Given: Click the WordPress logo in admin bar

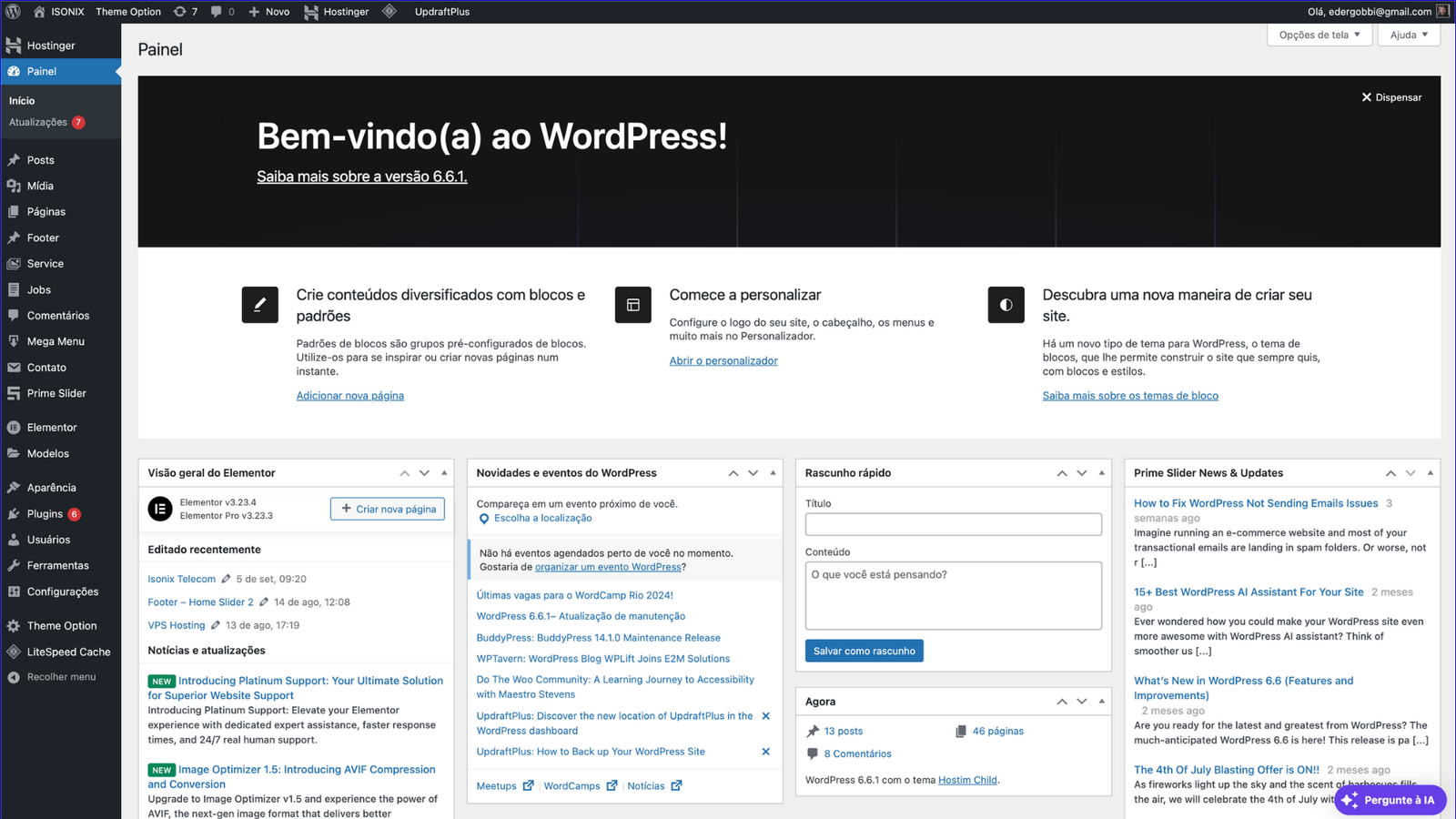Looking at the screenshot, I should [14, 12].
